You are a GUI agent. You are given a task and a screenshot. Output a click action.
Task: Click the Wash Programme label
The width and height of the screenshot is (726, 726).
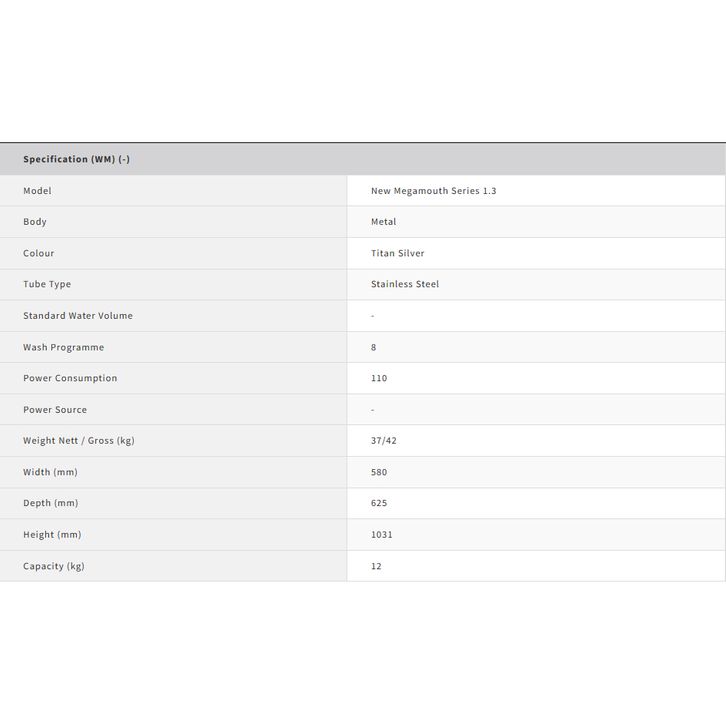64,348
